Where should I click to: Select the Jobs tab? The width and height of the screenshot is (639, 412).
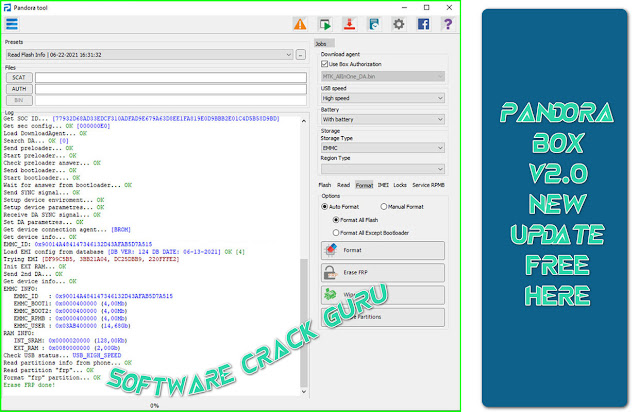coord(324,43)
